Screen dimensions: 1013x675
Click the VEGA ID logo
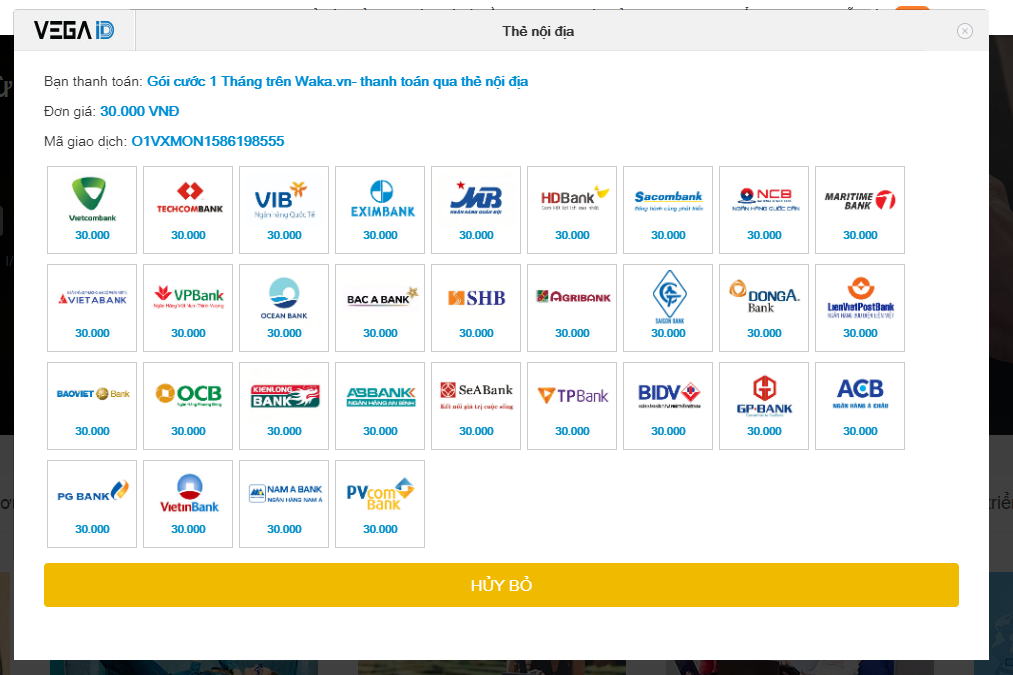click(x=74, y=30)
